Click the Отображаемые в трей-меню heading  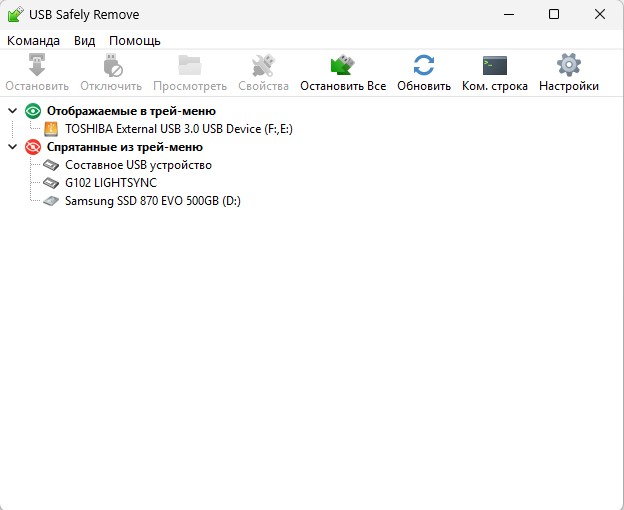click(131, 111)
